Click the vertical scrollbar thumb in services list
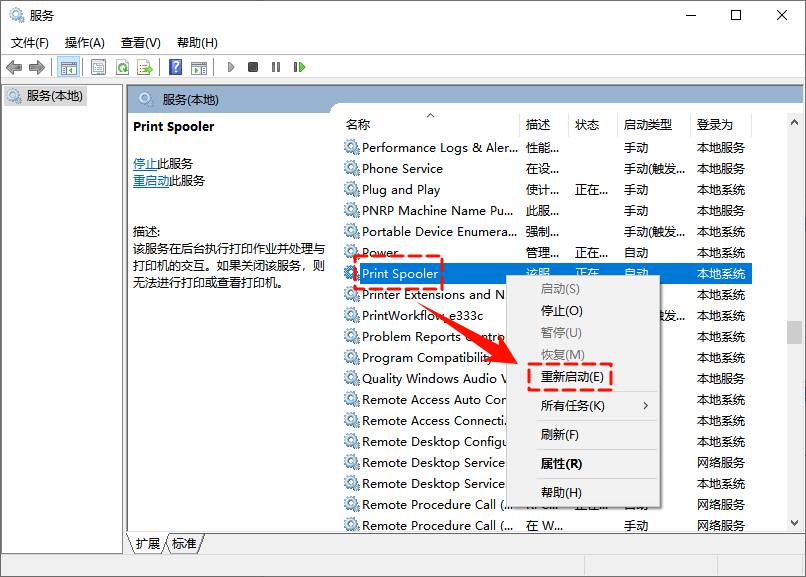 pyautogui.click(x=794, y=332)
